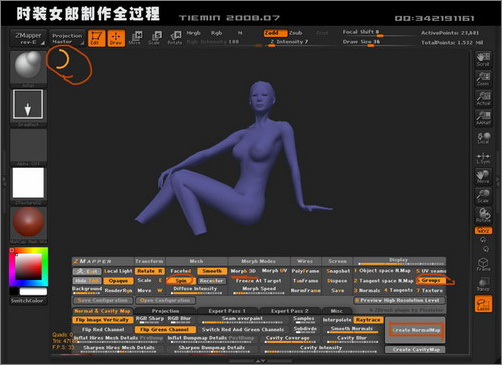Pick a hue in the color picker

(x=29, y=267)
